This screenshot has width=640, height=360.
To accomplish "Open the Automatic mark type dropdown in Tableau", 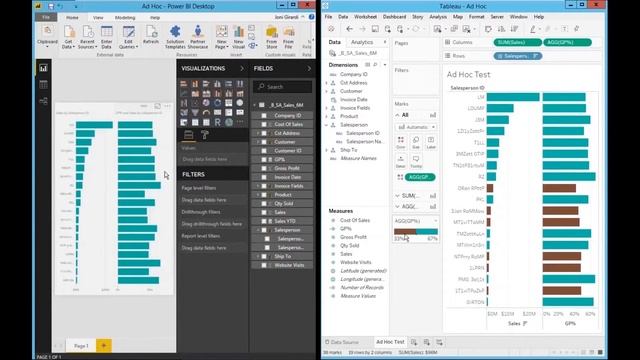I will [416, 127].
